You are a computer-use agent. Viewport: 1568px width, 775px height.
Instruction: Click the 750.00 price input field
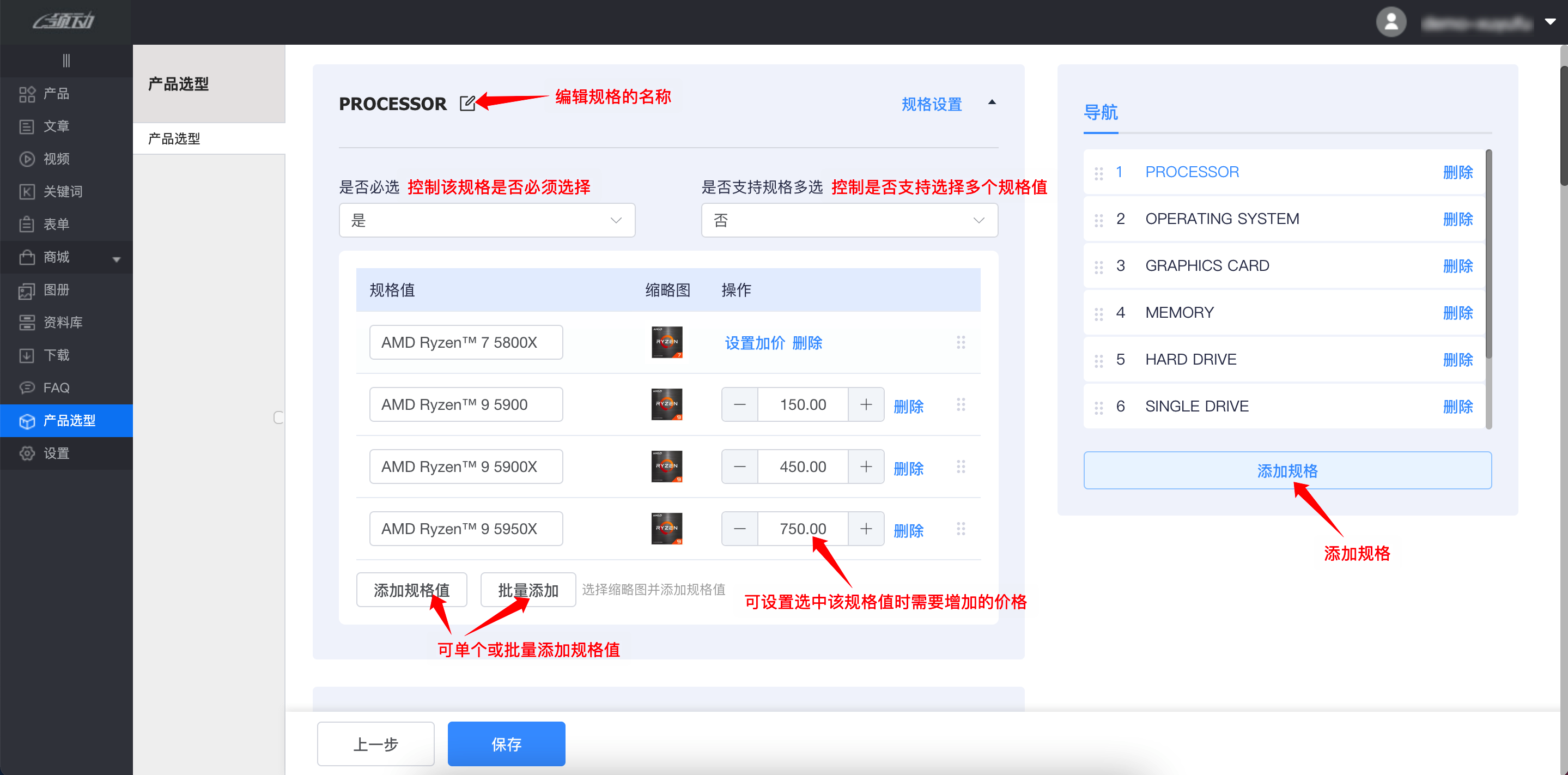tap(803, 529)
